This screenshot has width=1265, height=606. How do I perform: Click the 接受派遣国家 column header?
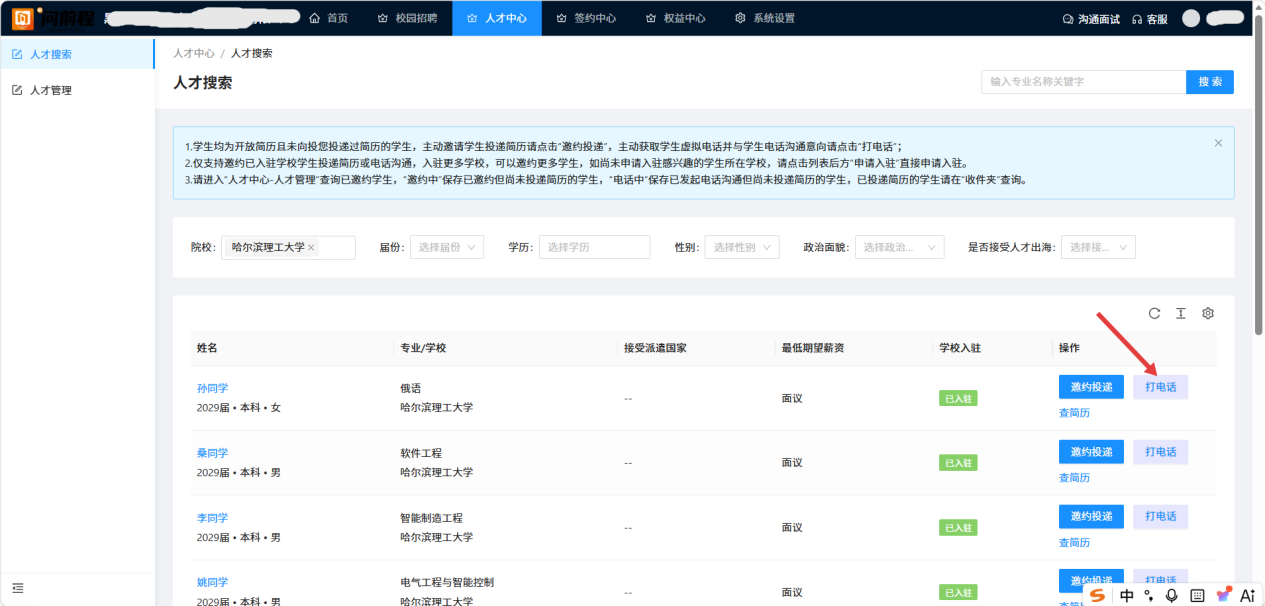click(x=654, y=348)
